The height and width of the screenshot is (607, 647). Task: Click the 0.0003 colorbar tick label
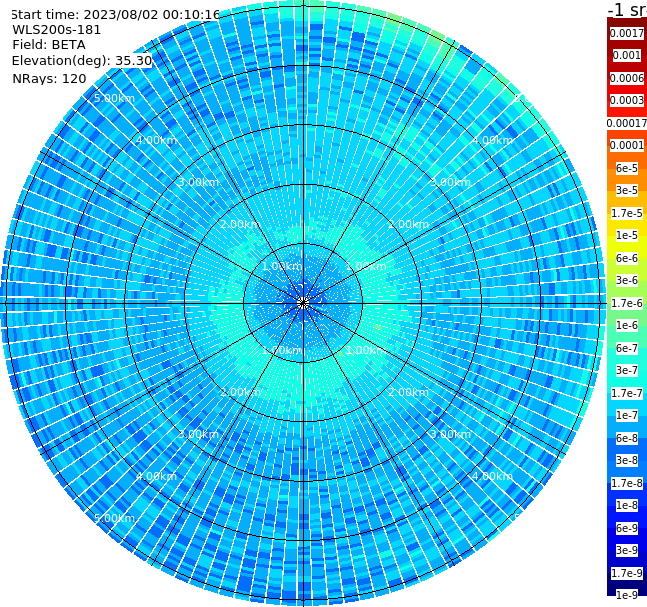[x=627, y=100]
